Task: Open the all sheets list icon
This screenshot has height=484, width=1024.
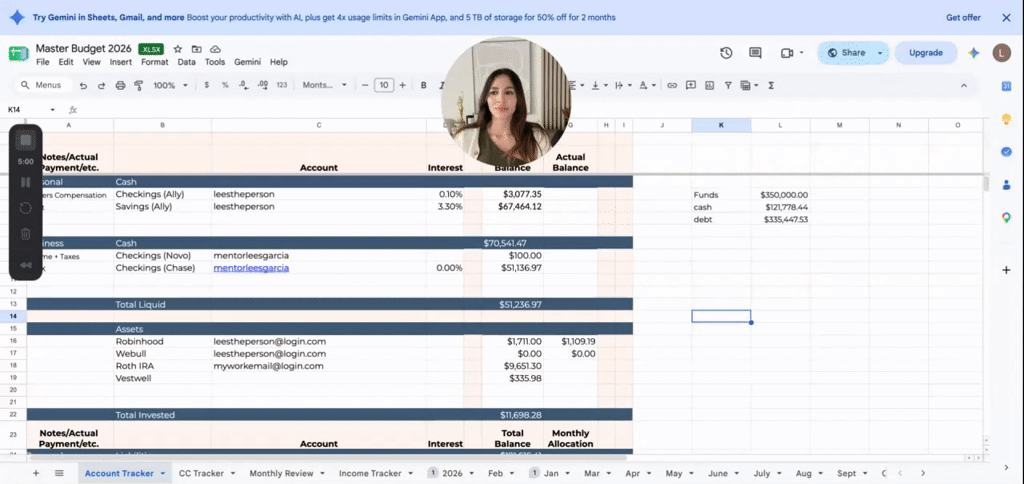Action: click(x=59, y=473)
